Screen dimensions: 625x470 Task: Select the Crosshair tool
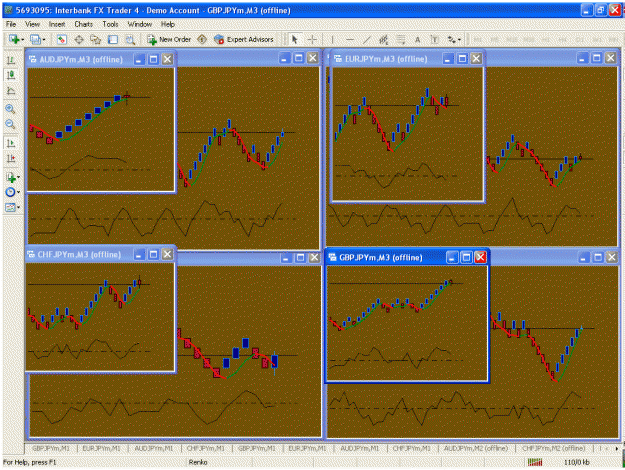tap(312, 39)
